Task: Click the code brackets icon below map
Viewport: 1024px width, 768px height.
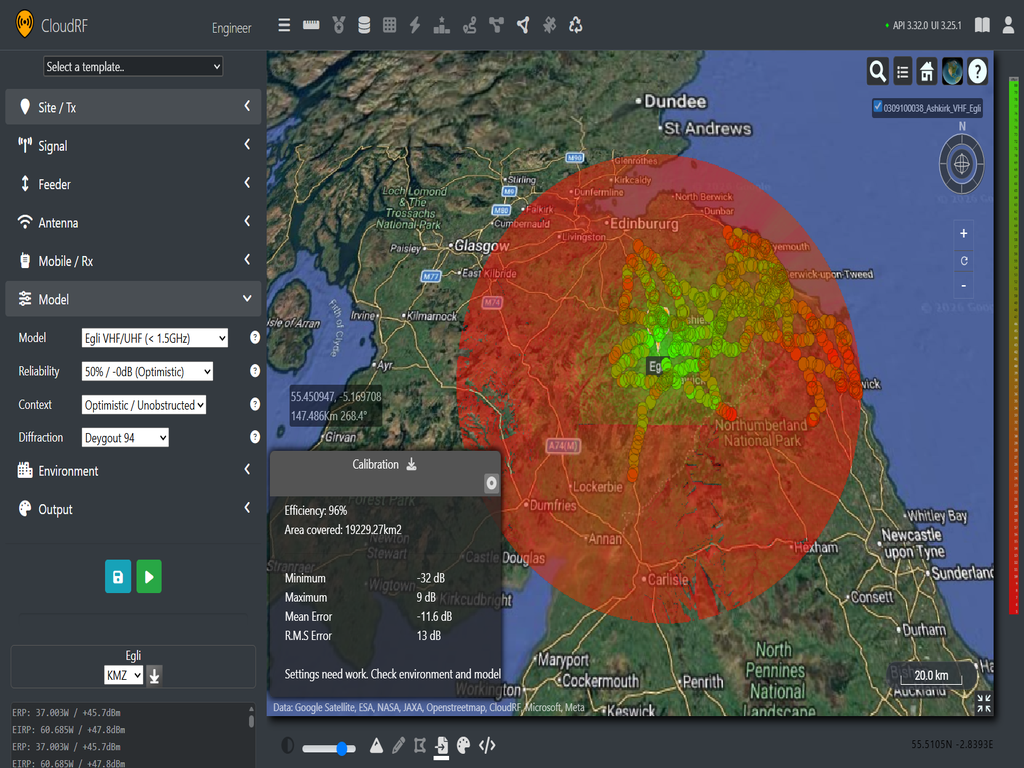Action: (487, 745)
